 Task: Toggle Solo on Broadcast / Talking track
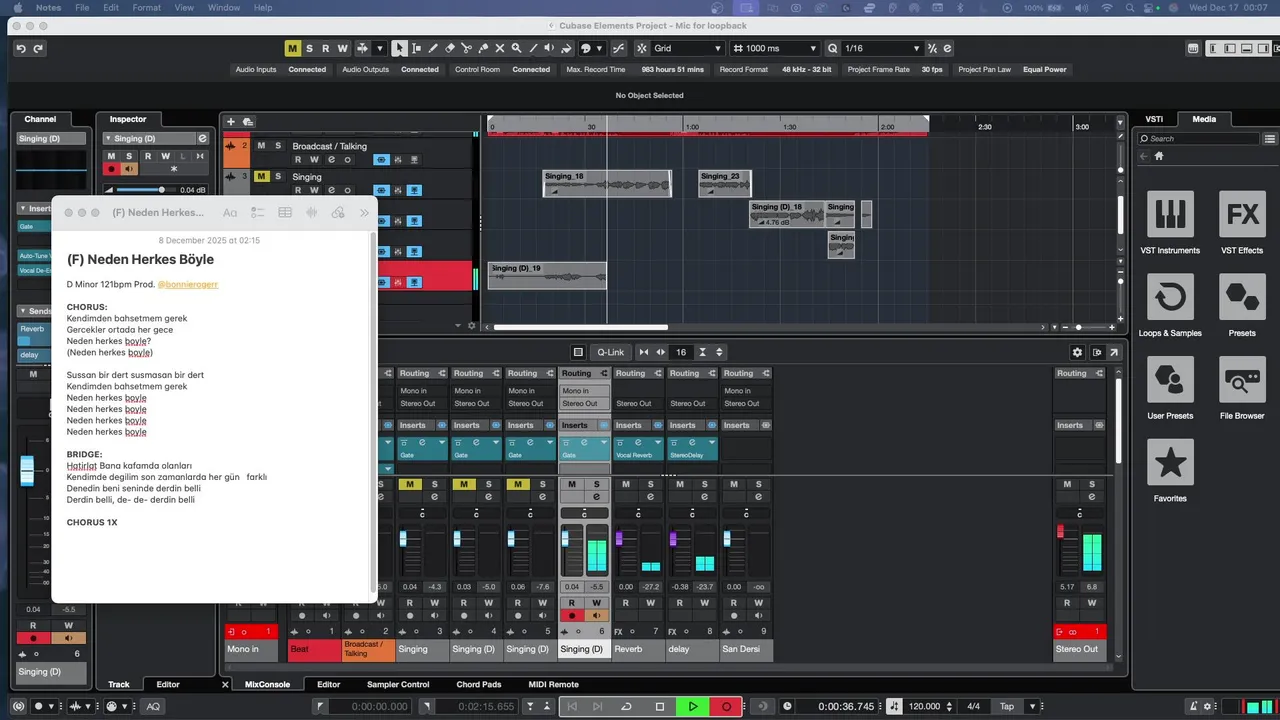(x=278, y=146)
